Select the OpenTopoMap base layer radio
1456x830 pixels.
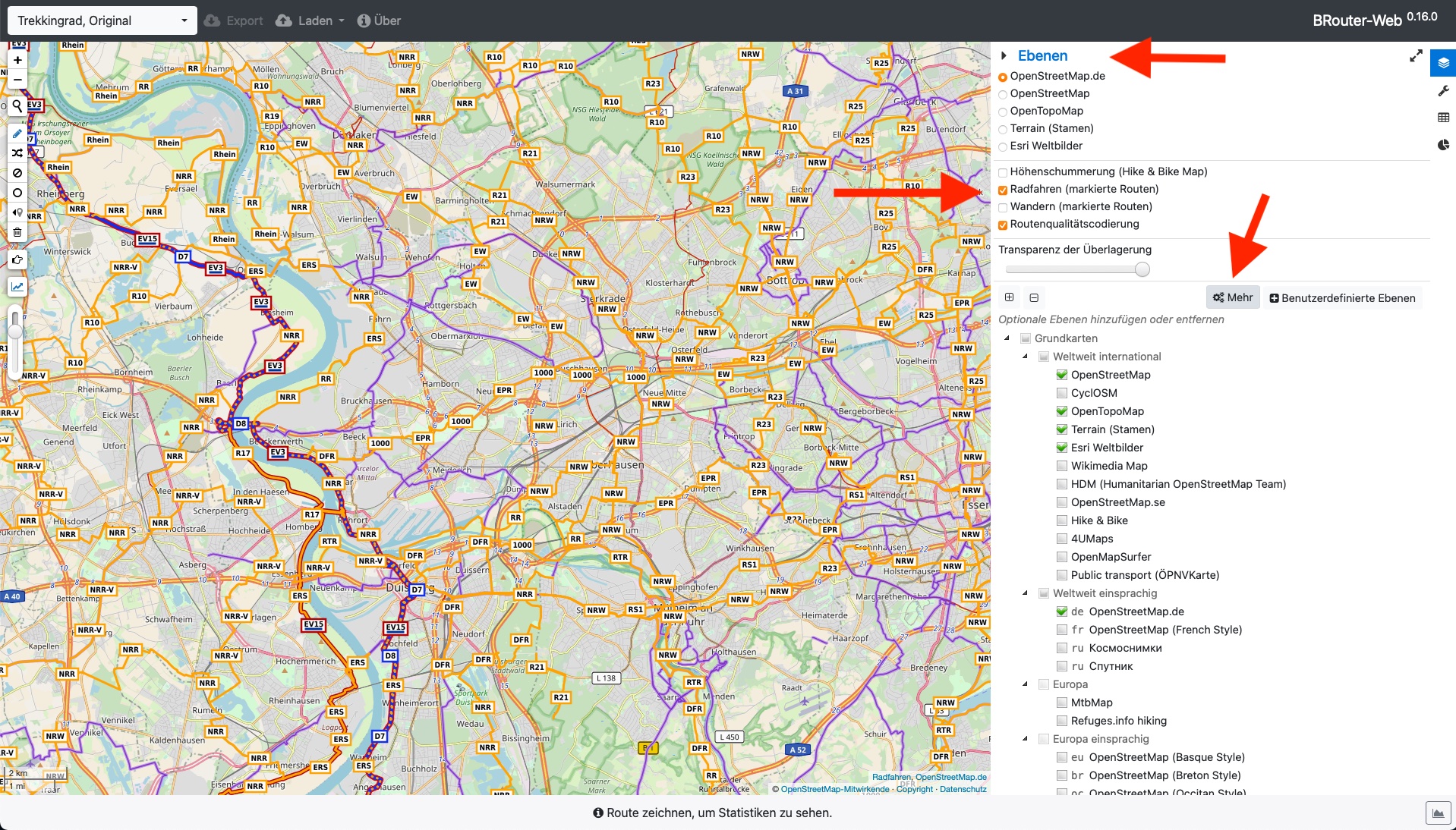[x=1003, y=112]
